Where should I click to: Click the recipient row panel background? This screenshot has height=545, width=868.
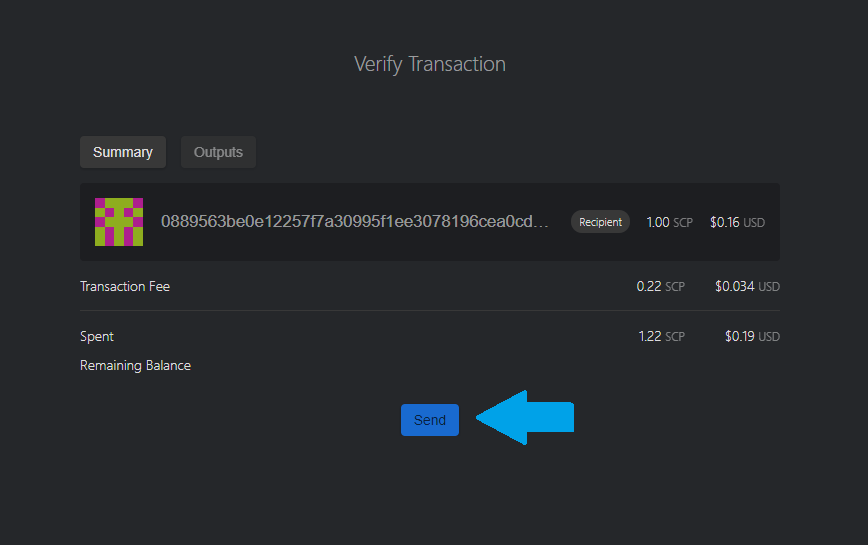click(430, 222)
